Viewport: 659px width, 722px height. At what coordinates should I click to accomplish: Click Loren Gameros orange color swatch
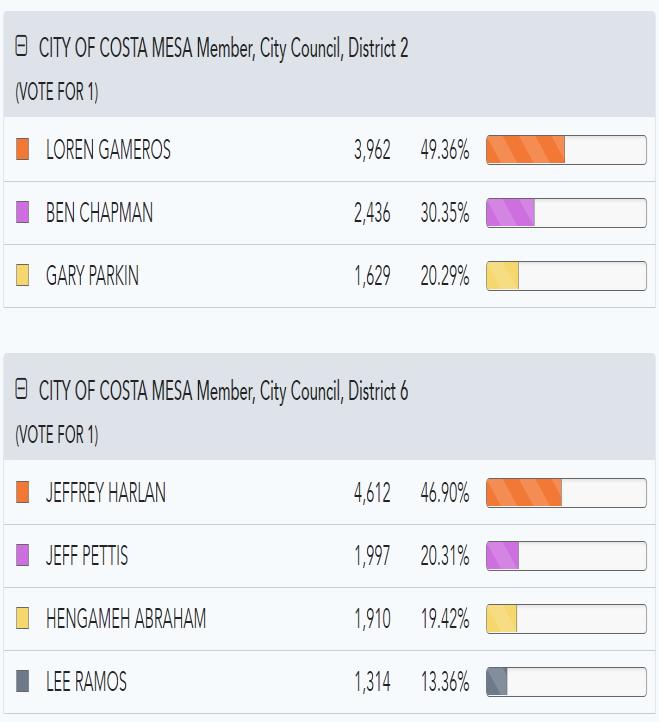[x=23, y=150]
